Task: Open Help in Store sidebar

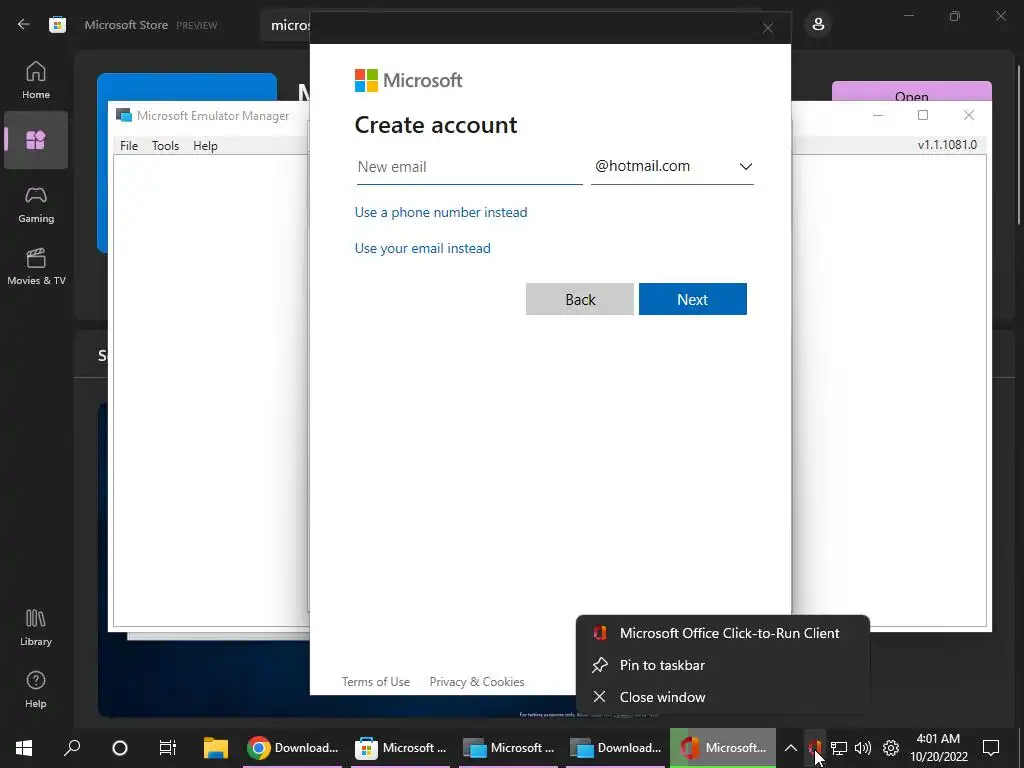Action: coord(36,690)
